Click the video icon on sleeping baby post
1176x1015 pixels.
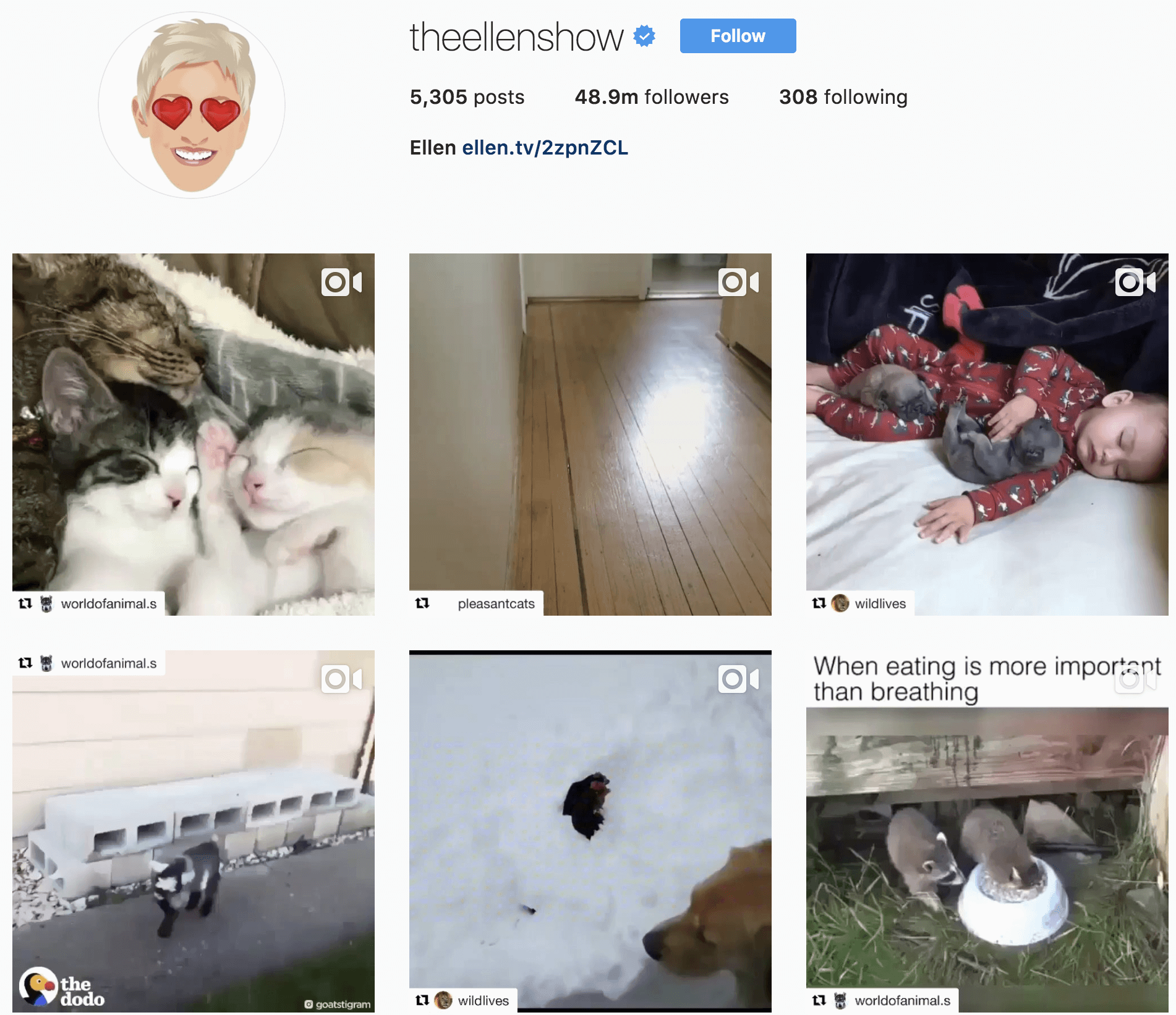[x=1135, y=282]
